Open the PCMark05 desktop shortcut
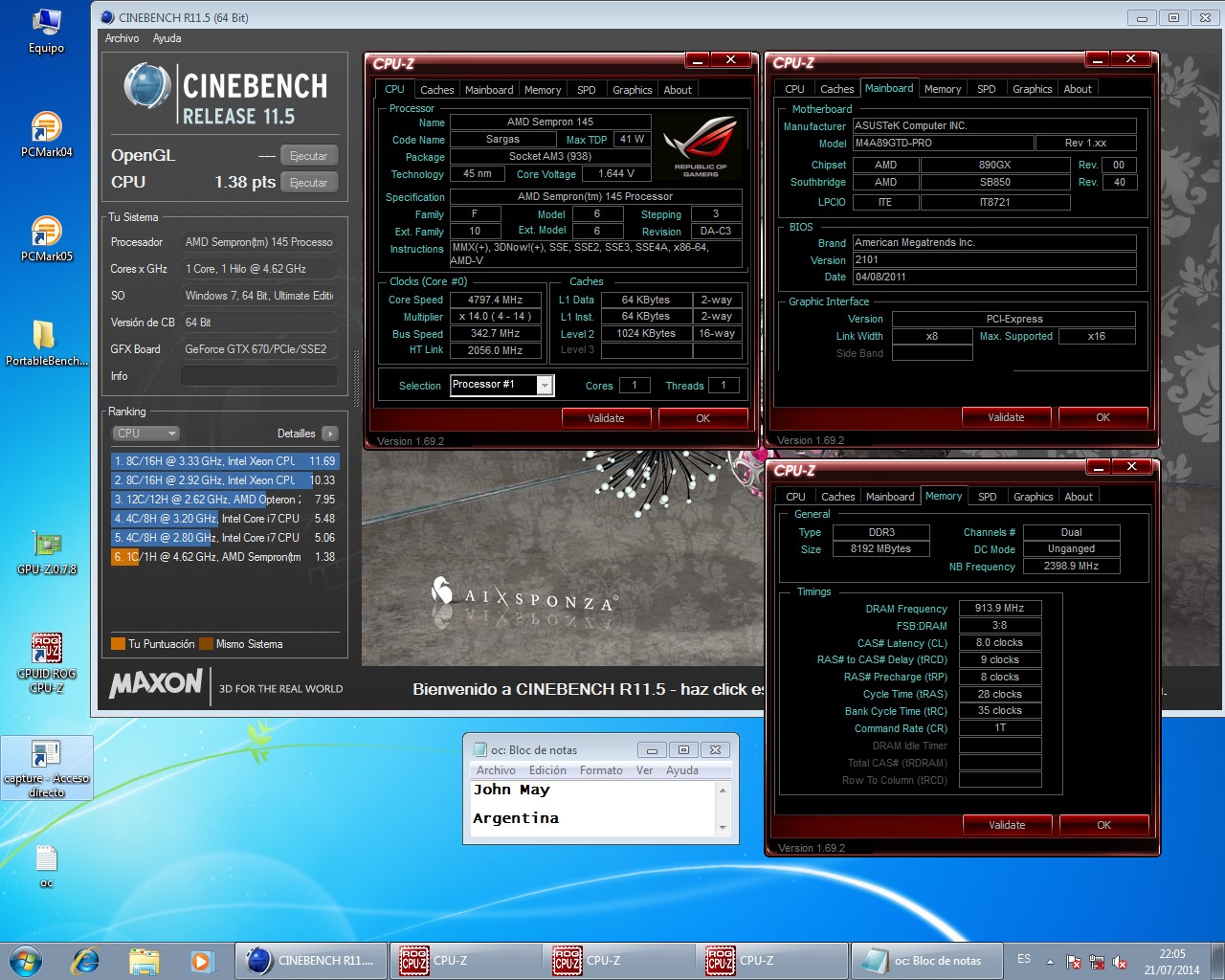Image resolution: width=1225 pixels, height=980 pixels. tap(46, 239)
